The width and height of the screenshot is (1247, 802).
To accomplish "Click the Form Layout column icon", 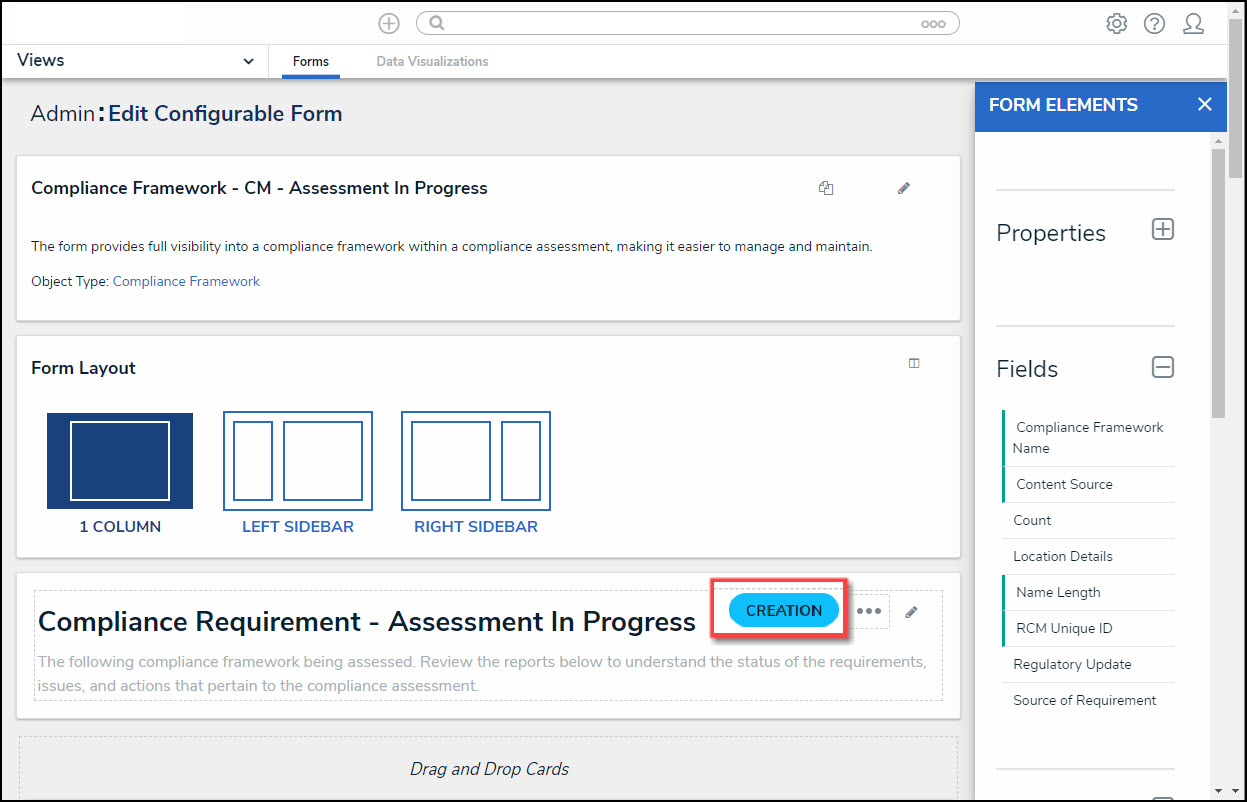I will click(x=913, y=364).
